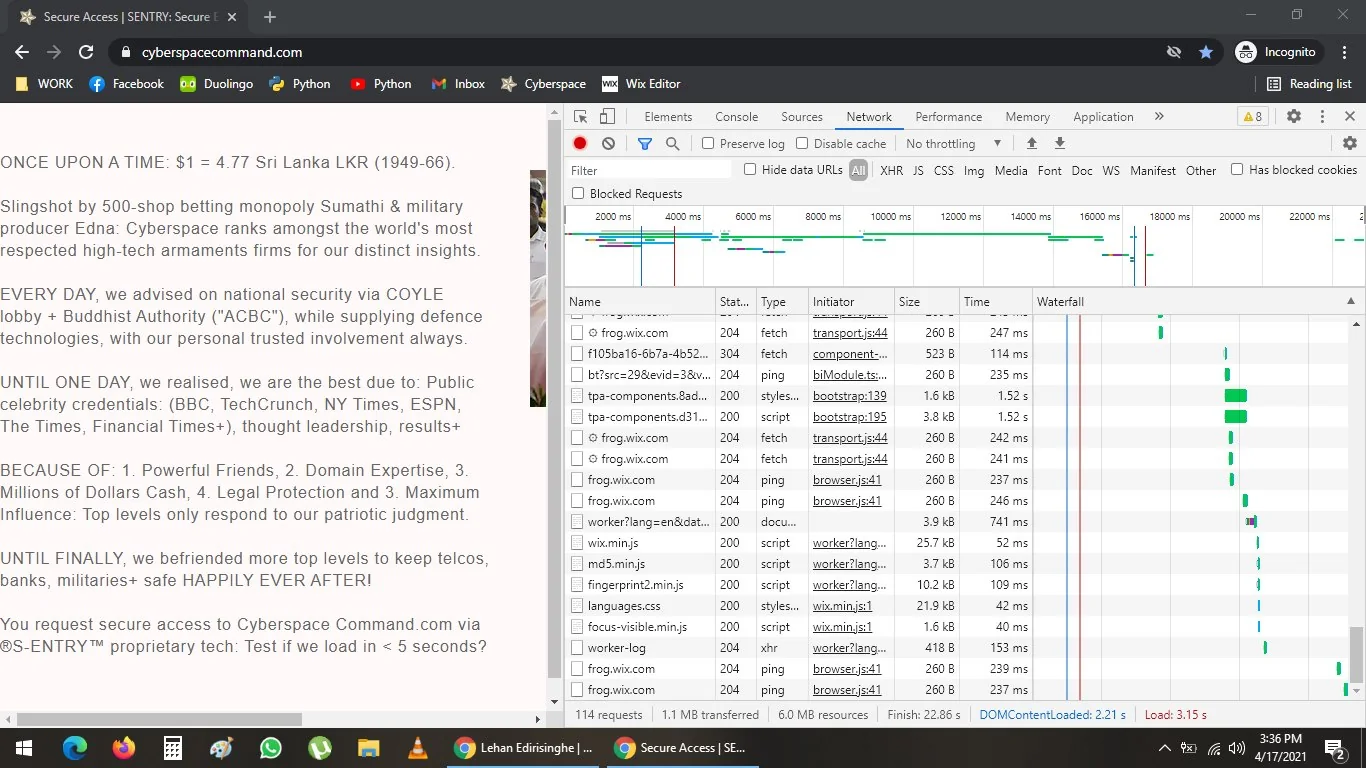
Task: Open the Facebook bookmark
Action: (126, 84)
